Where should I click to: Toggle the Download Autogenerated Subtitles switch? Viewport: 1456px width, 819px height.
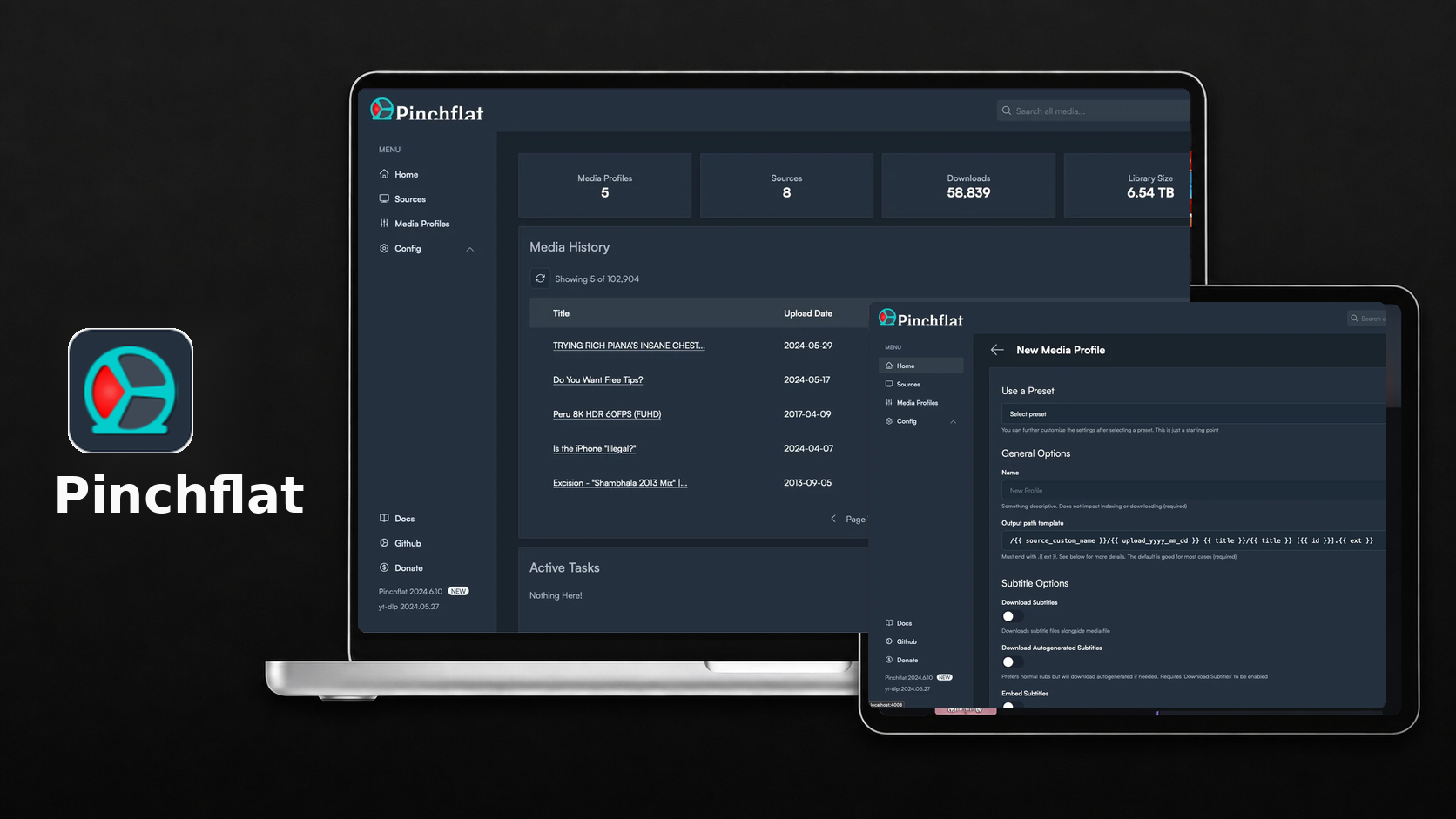click(1011, 661)
